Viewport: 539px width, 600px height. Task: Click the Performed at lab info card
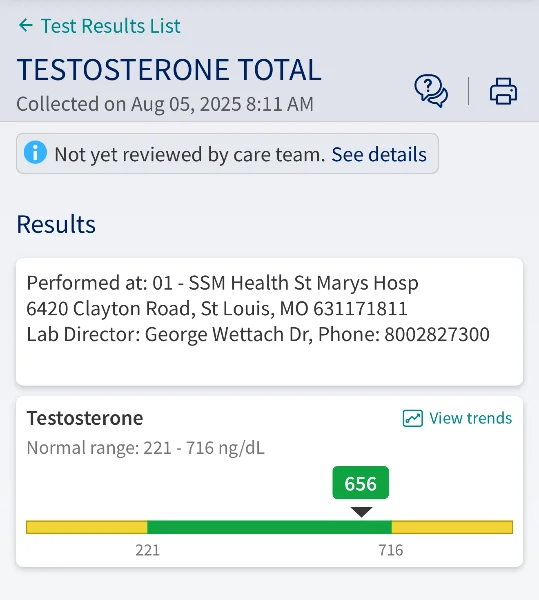269,322
